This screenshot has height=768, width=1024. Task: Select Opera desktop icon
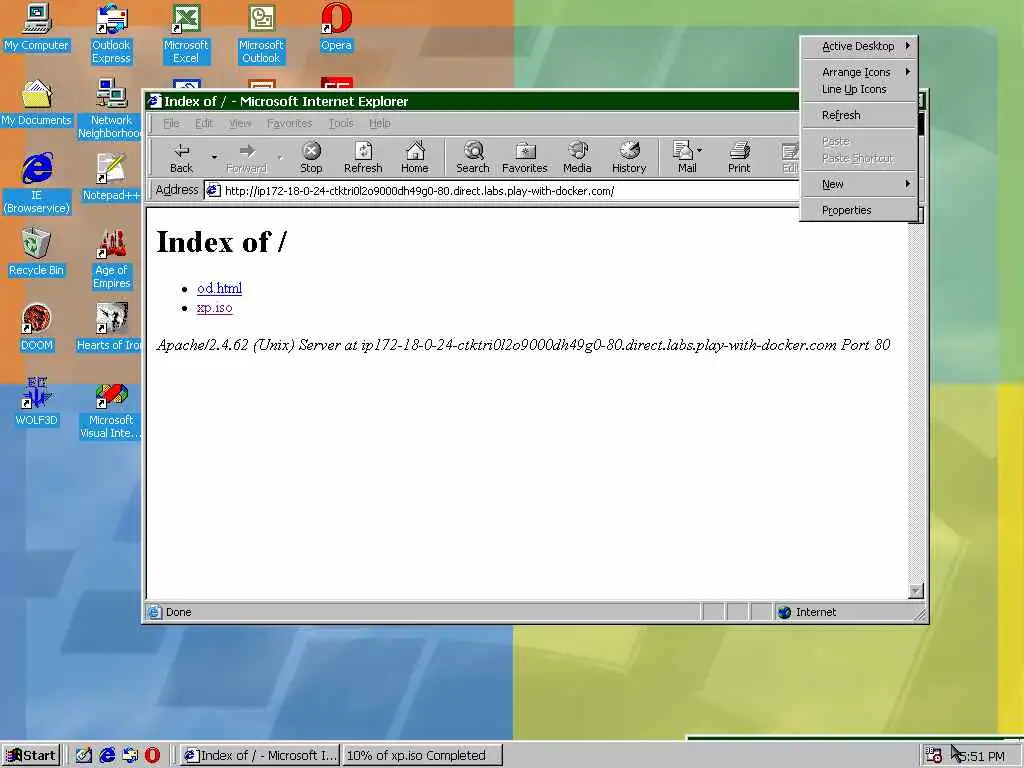pos(336,28)
